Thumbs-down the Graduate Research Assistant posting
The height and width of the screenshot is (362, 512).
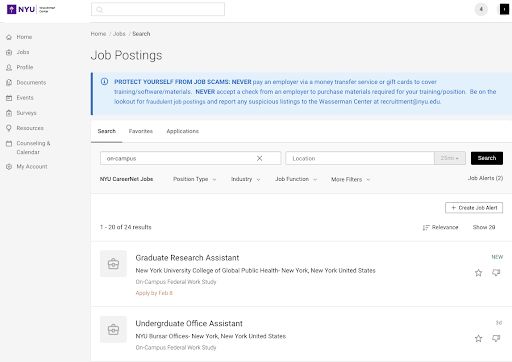pyautogui.click(x=496, y=273)
